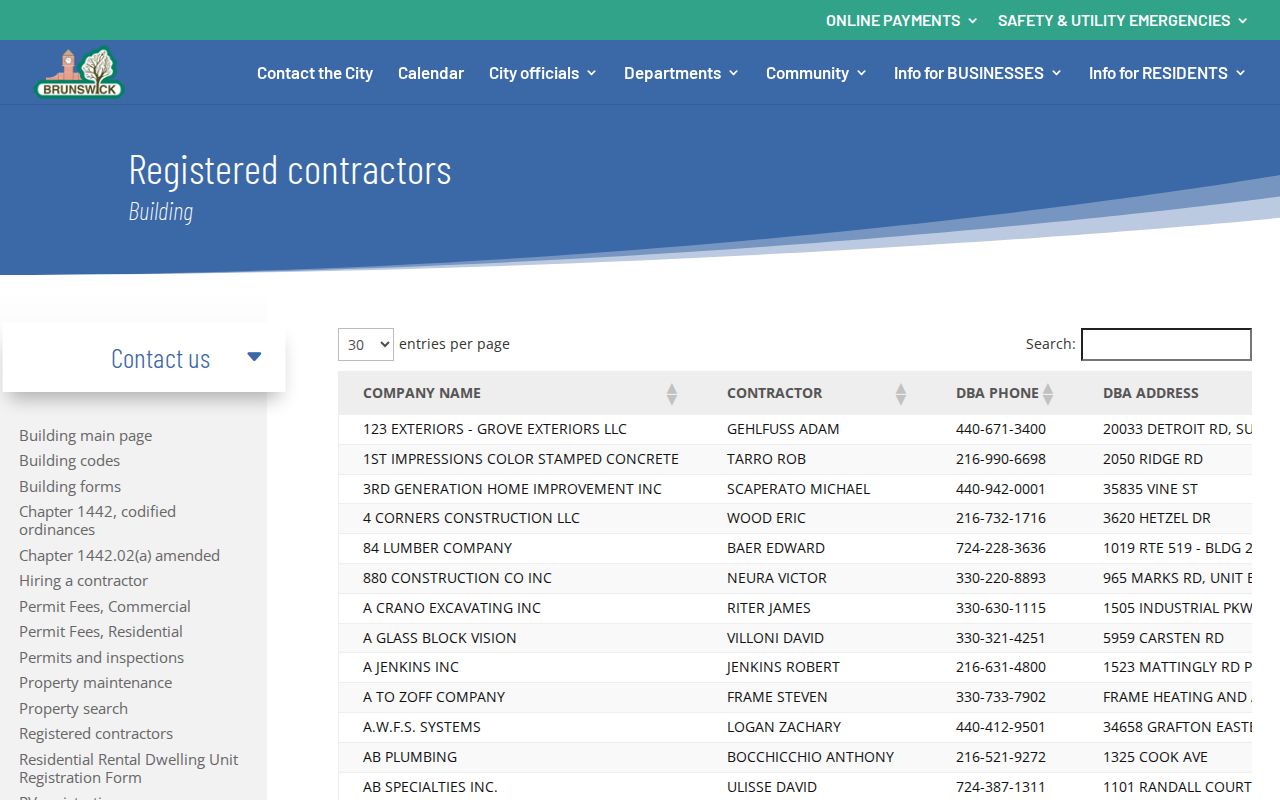Select 3RD GENERATION HOME IMPROVEMENT INC

[512, 489]
